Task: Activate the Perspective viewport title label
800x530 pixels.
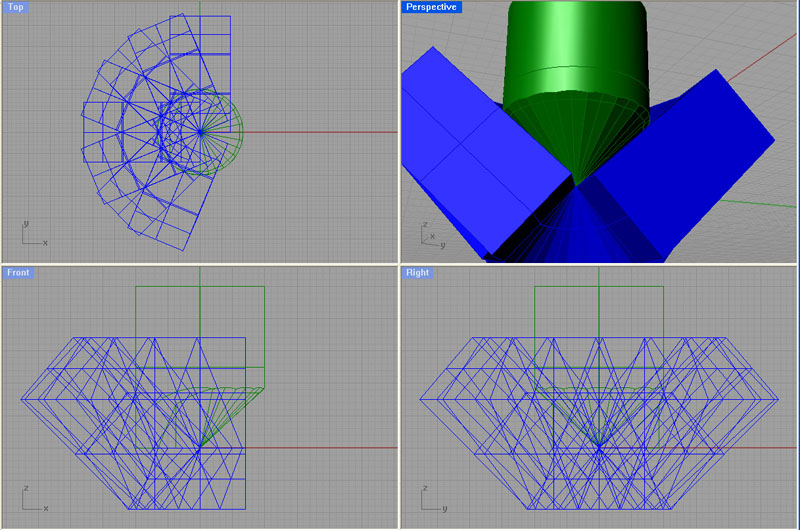Action: [431, 7]
